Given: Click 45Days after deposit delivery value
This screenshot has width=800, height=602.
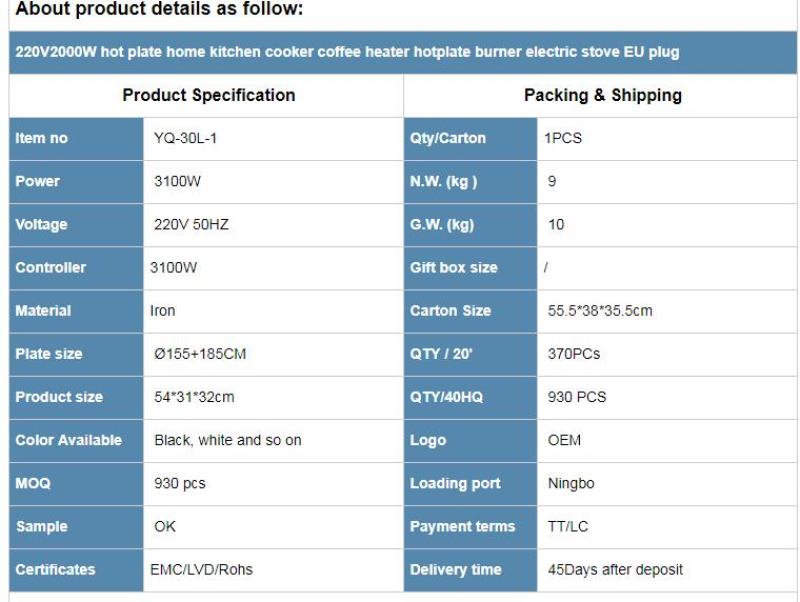Looking at the screenshot, I should tap(615, 570).
